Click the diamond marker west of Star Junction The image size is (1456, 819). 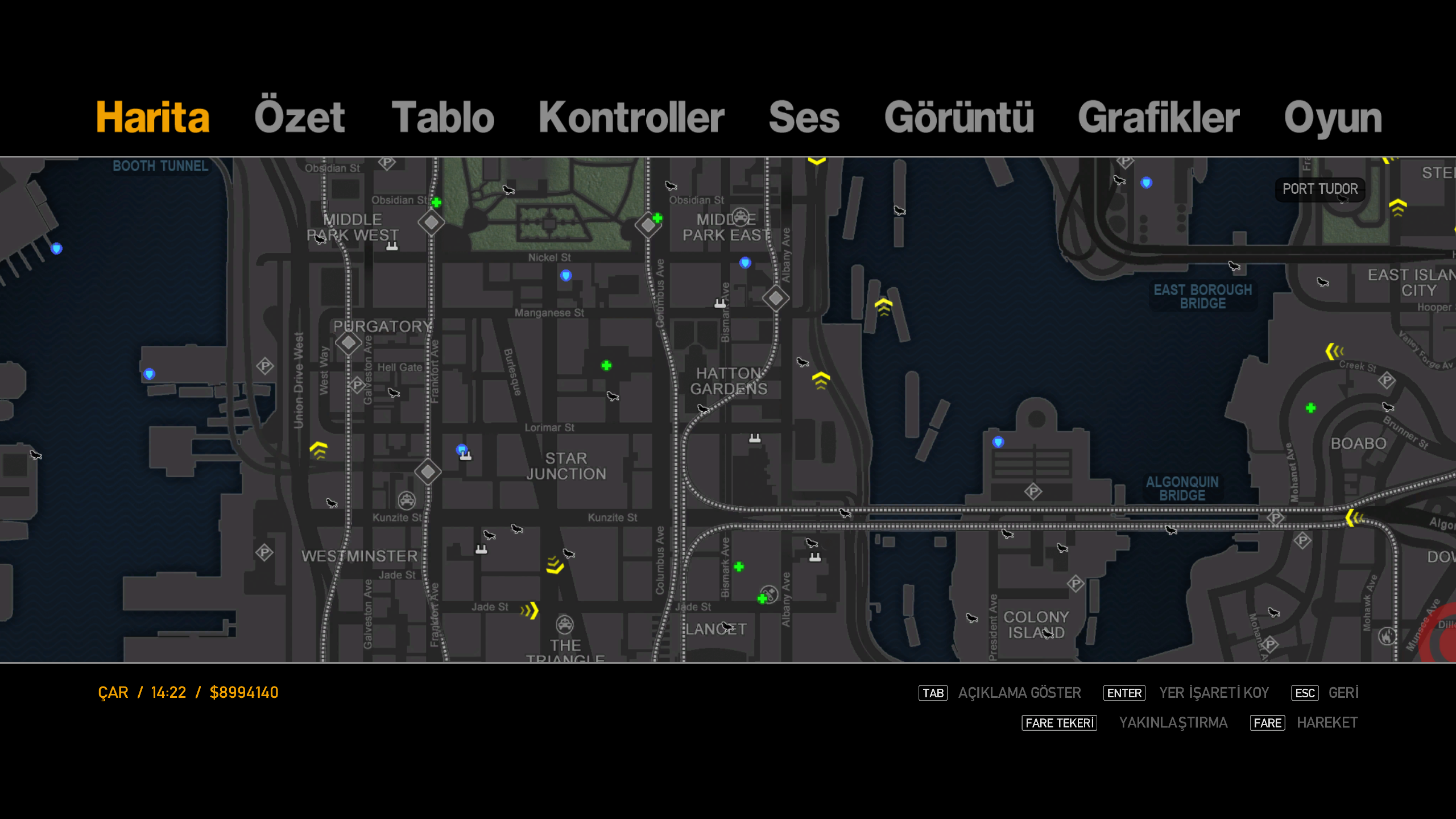pyautogui.click(x=428, y=471)
